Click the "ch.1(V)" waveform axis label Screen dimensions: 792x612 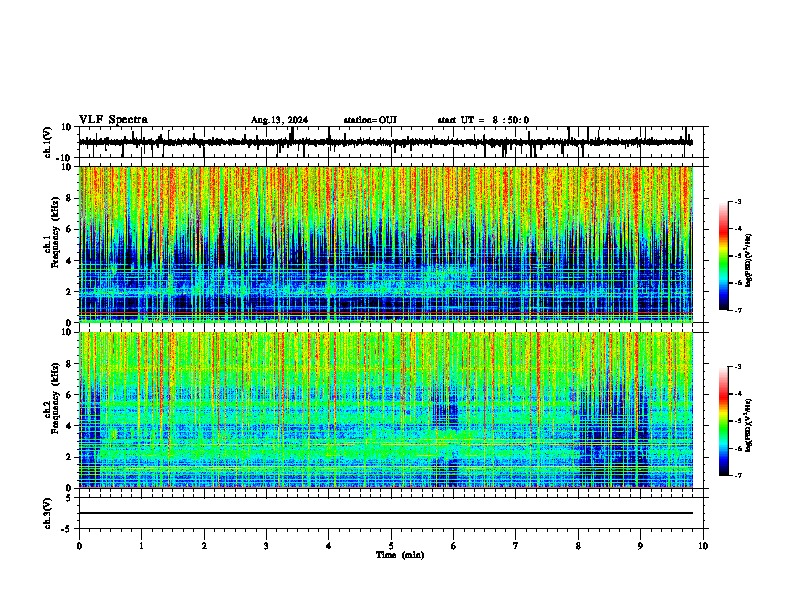coord(47,142)
